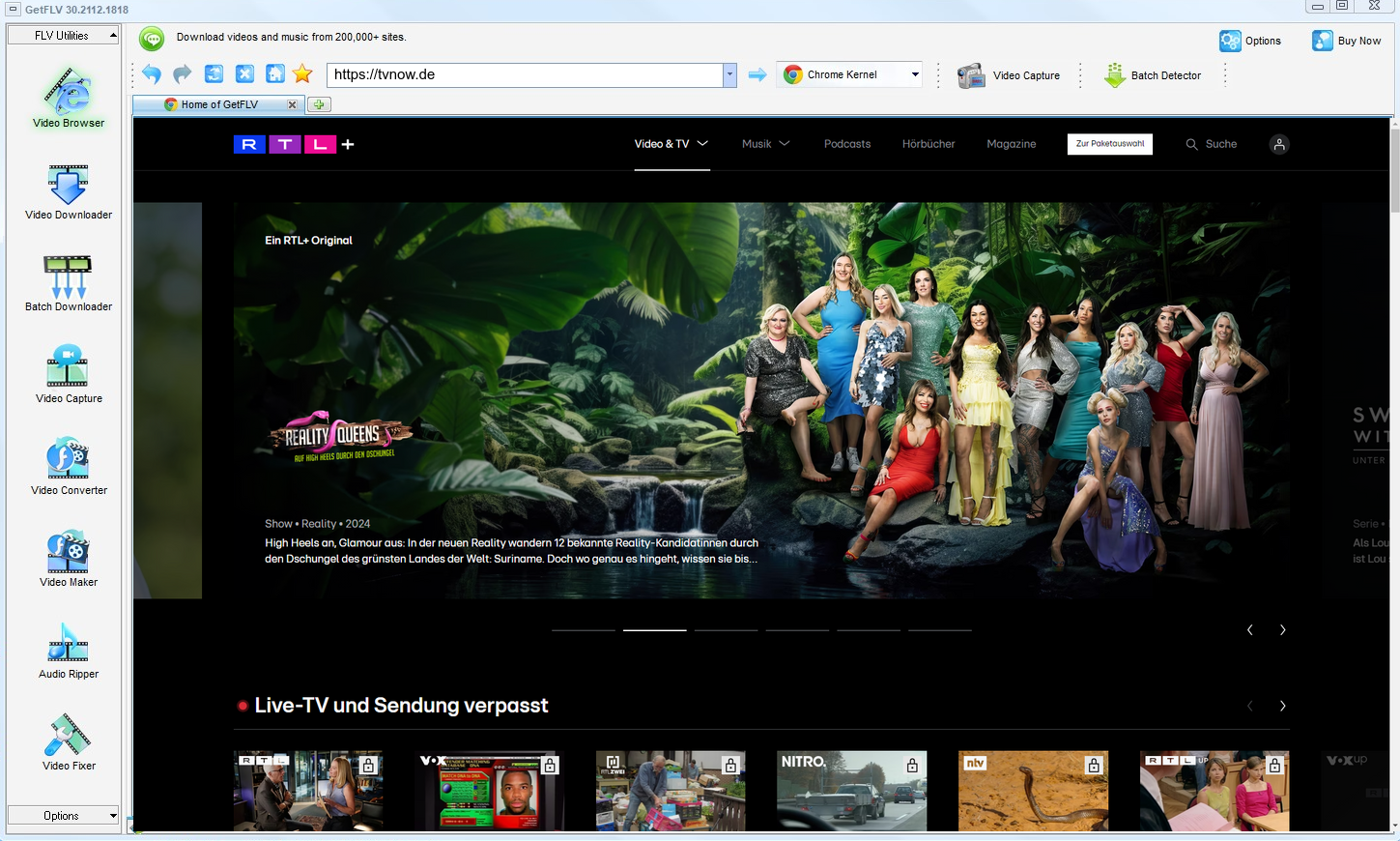Click the Suche search button
Image resolution: width=1400 pixels, height=841 pixels.
[1212, 144]
